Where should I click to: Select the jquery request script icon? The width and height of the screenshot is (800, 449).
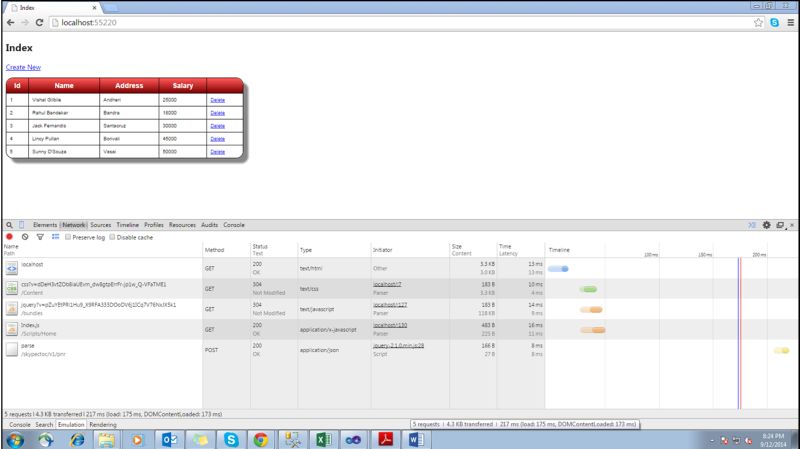click(11, 309)
